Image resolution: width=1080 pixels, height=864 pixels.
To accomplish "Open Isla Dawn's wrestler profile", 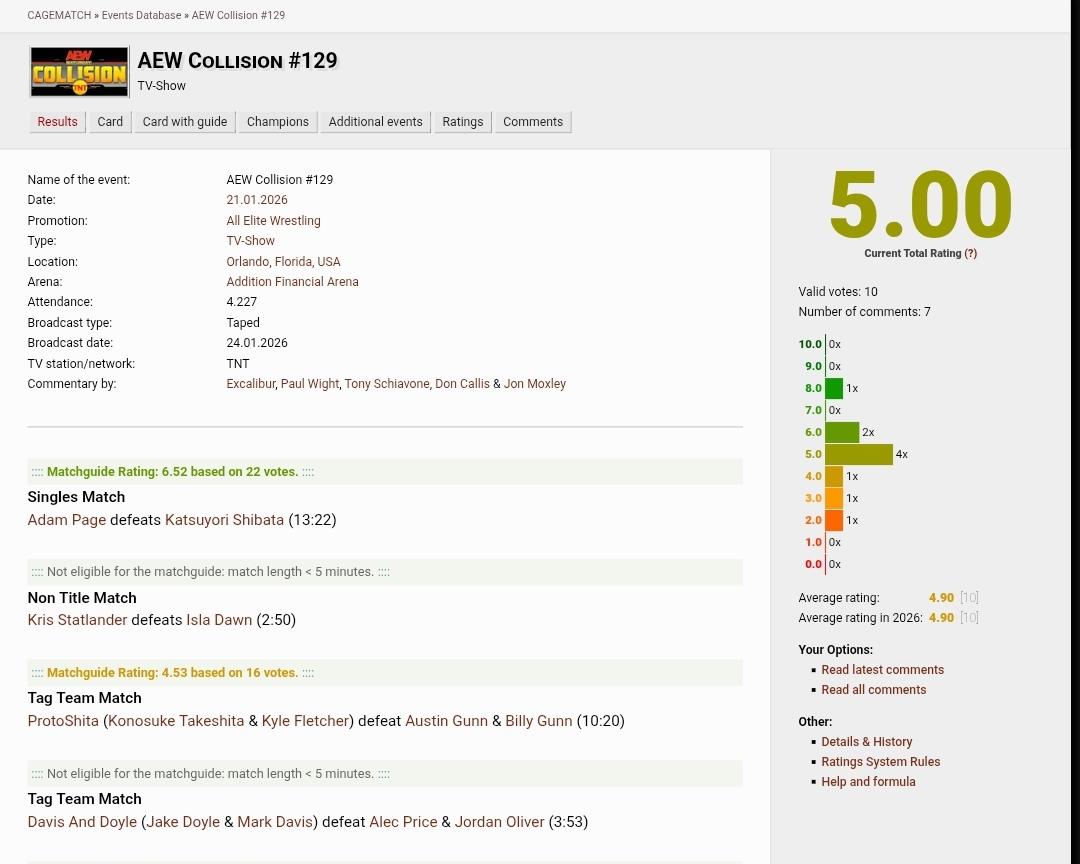I will pyautogui.click(x=219, y=620).
